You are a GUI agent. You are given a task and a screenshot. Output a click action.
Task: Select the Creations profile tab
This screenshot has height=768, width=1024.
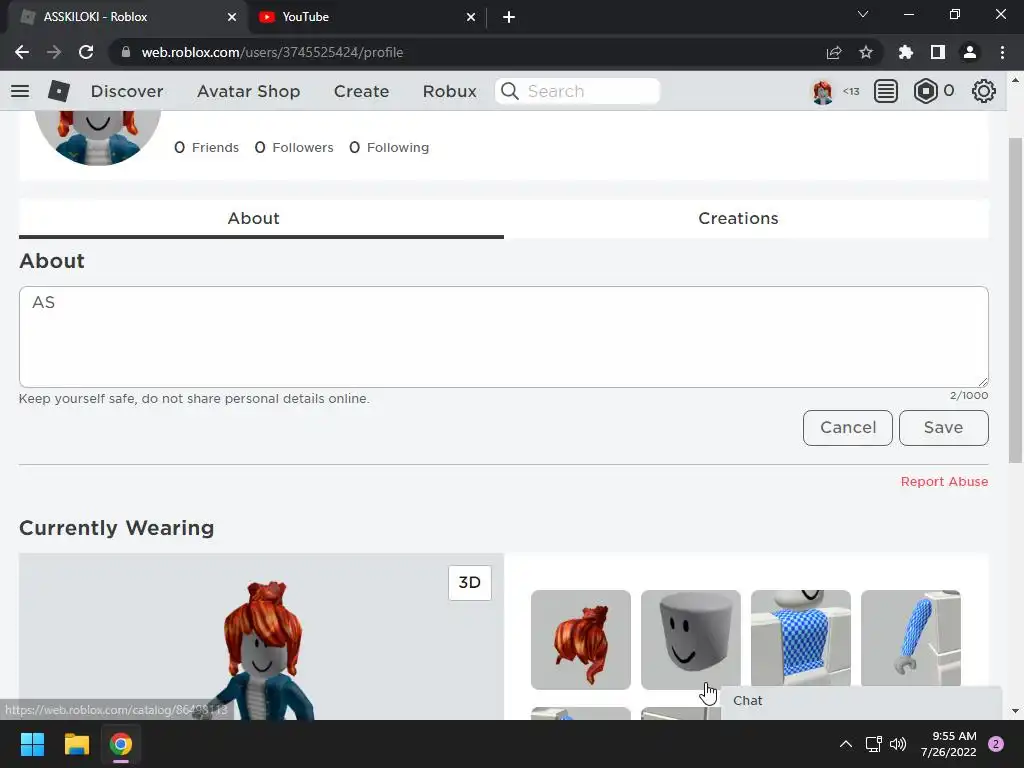click(746, 219)
